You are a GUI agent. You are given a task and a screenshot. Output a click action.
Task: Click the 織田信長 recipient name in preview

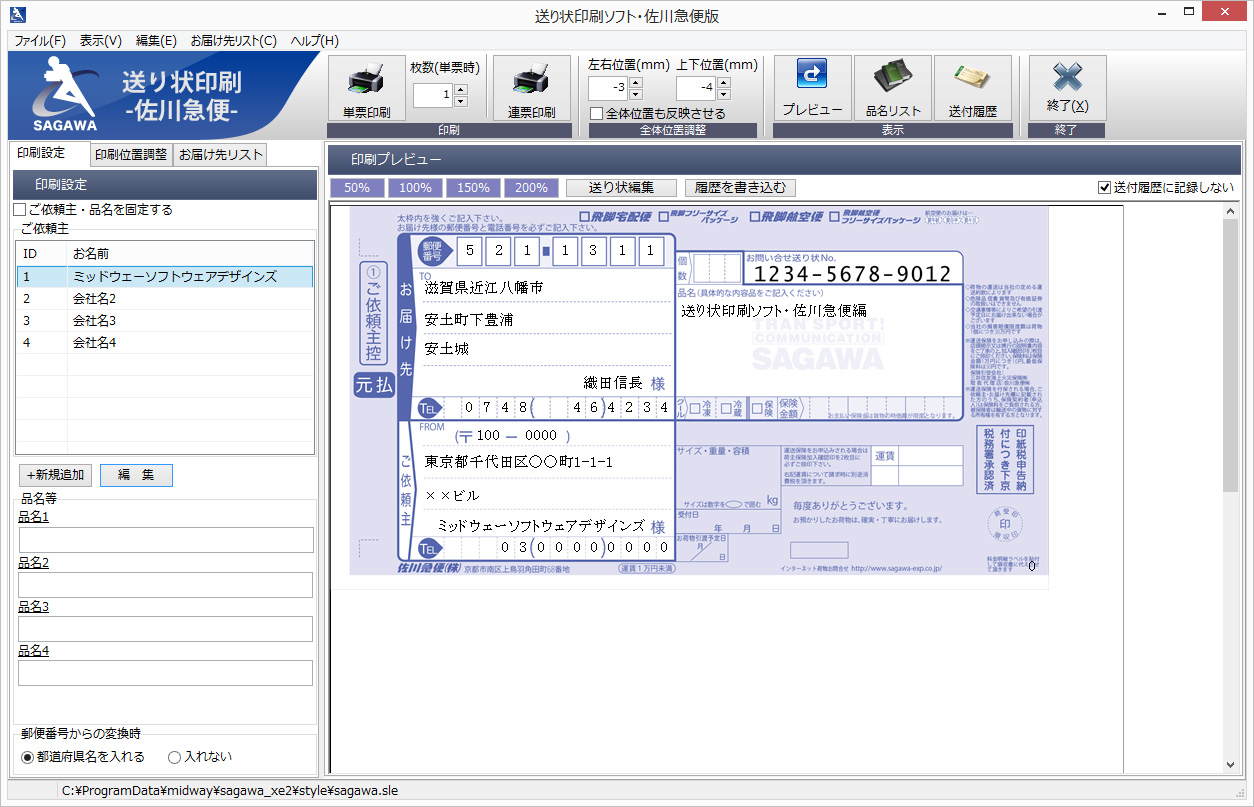(x=613, y=383)
